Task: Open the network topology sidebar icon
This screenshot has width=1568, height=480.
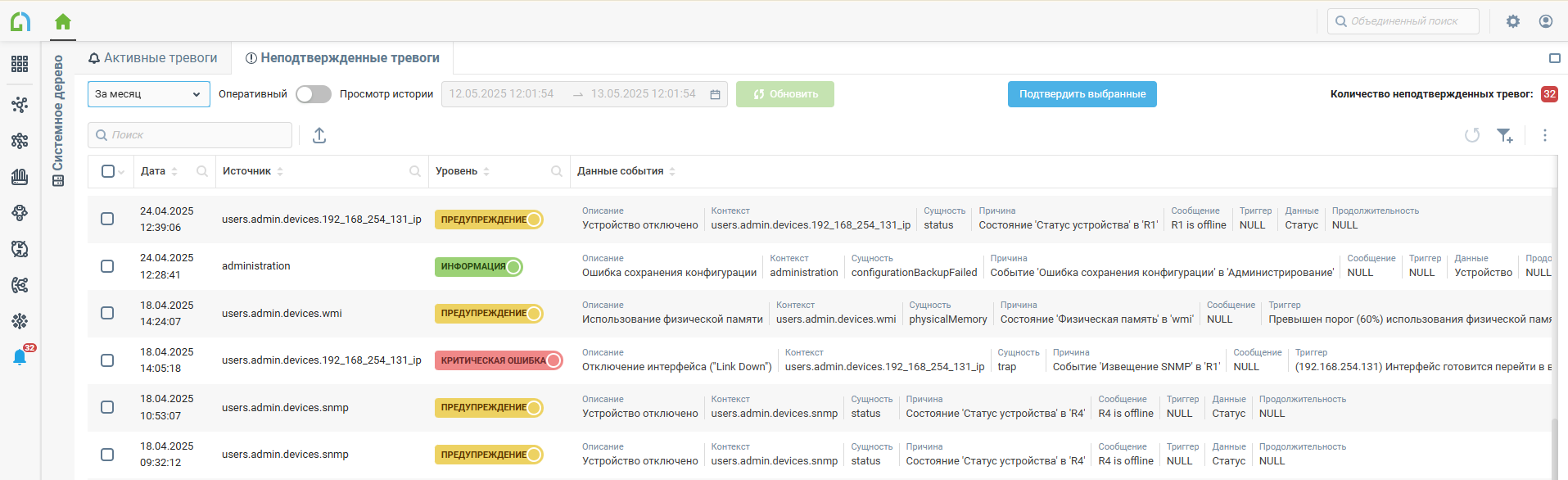Action: coord(20,105)
